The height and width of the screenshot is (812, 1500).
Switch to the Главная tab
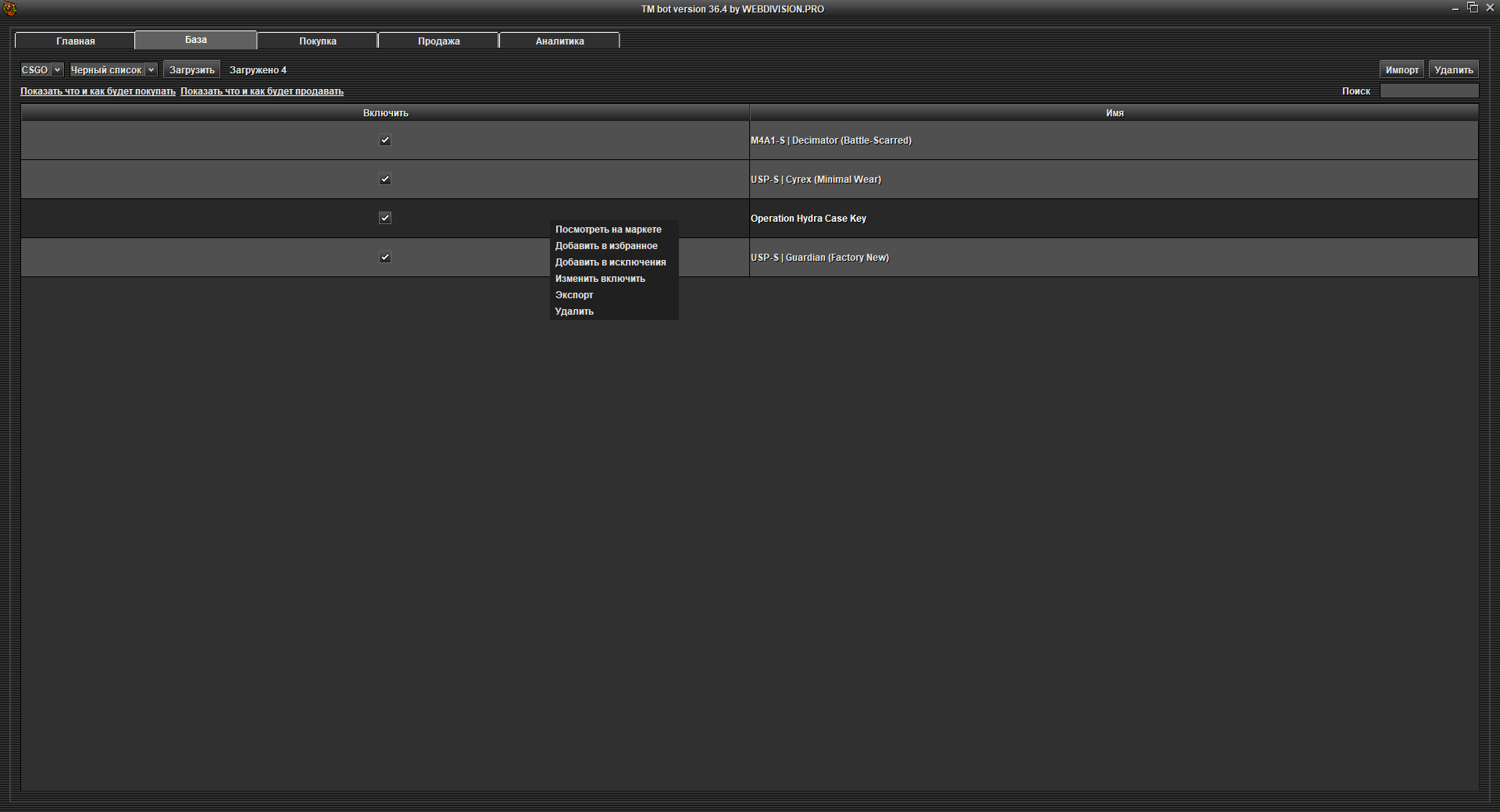[x=75, y=41]
